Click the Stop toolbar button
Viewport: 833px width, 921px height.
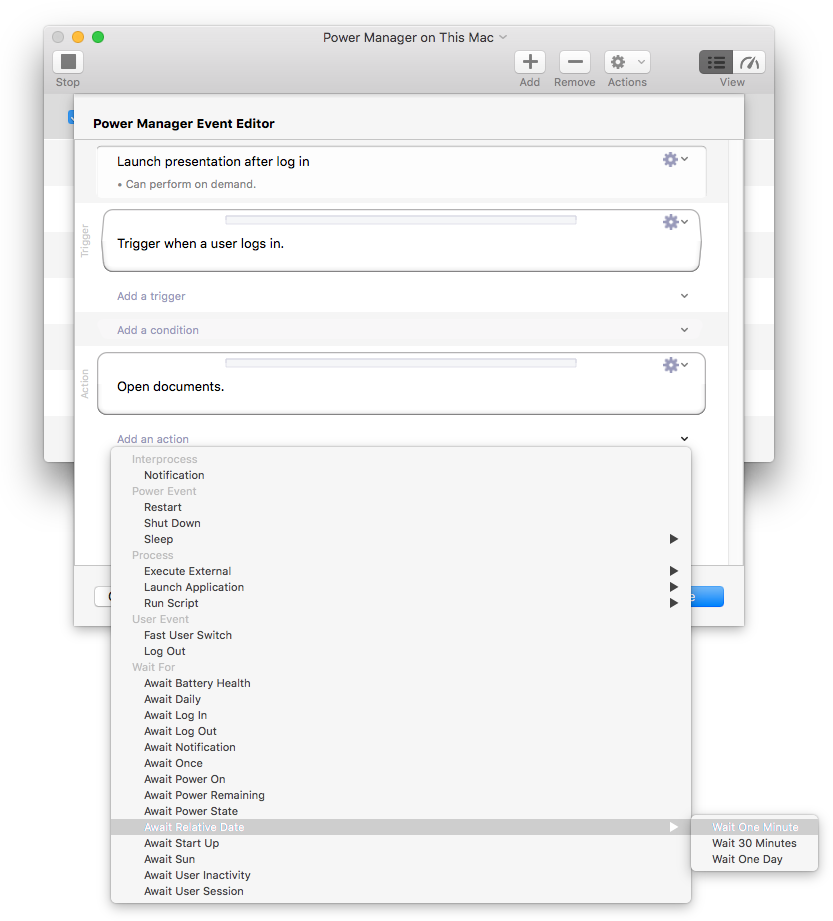pos(68,62)
